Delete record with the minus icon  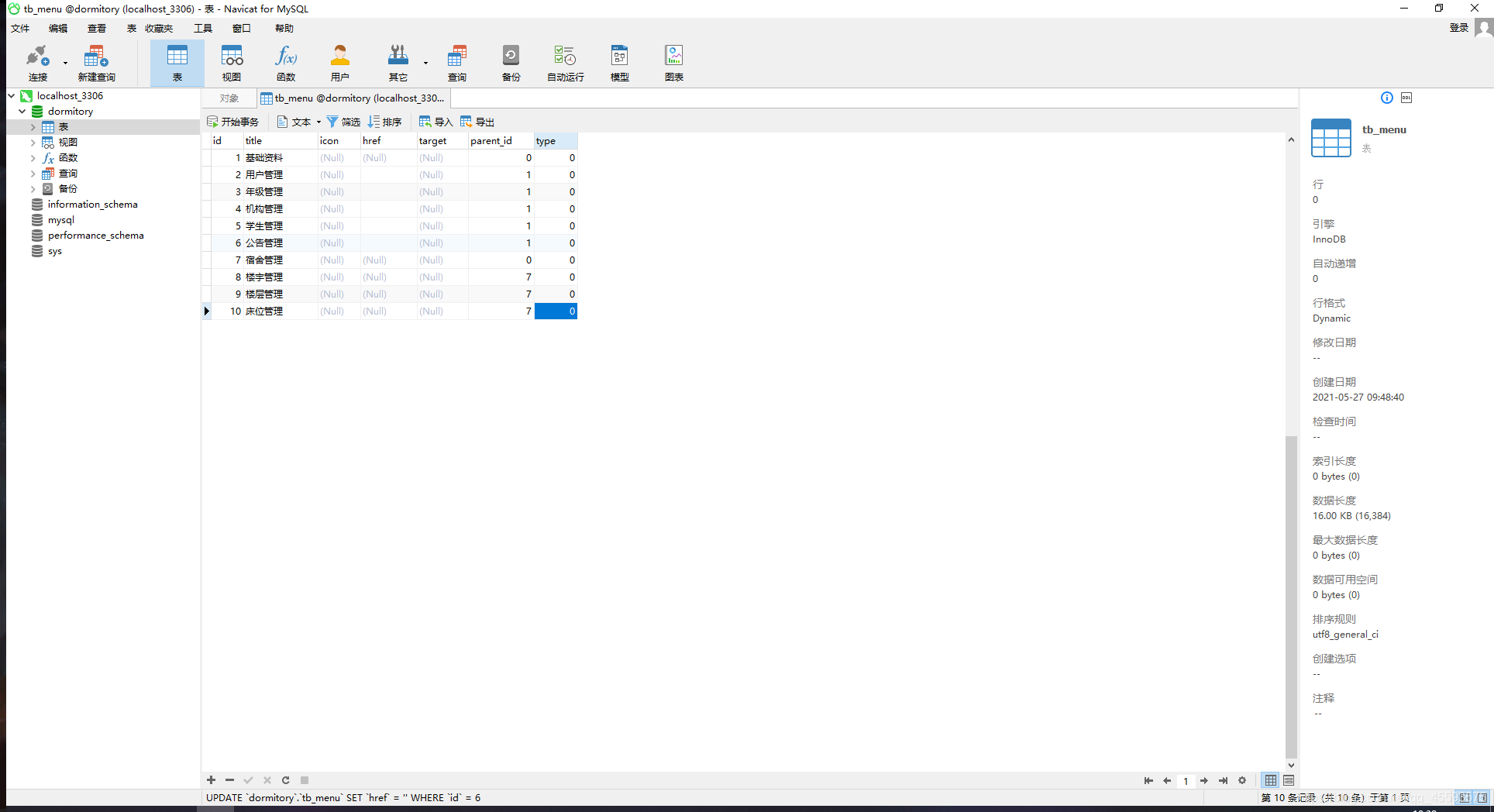tap(229, 780)
